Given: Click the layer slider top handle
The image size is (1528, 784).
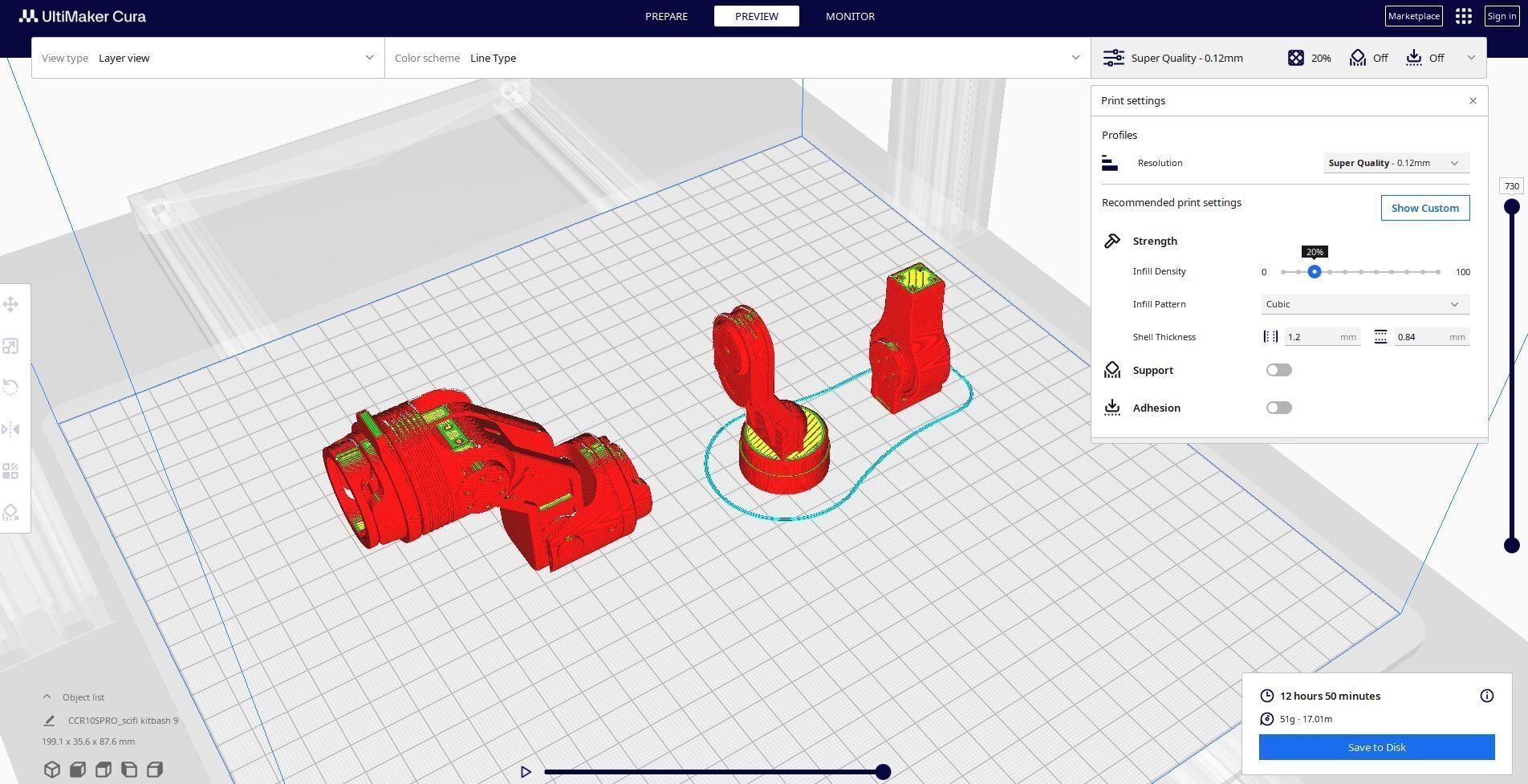Looking at the screenshot, I should 1511,207.
